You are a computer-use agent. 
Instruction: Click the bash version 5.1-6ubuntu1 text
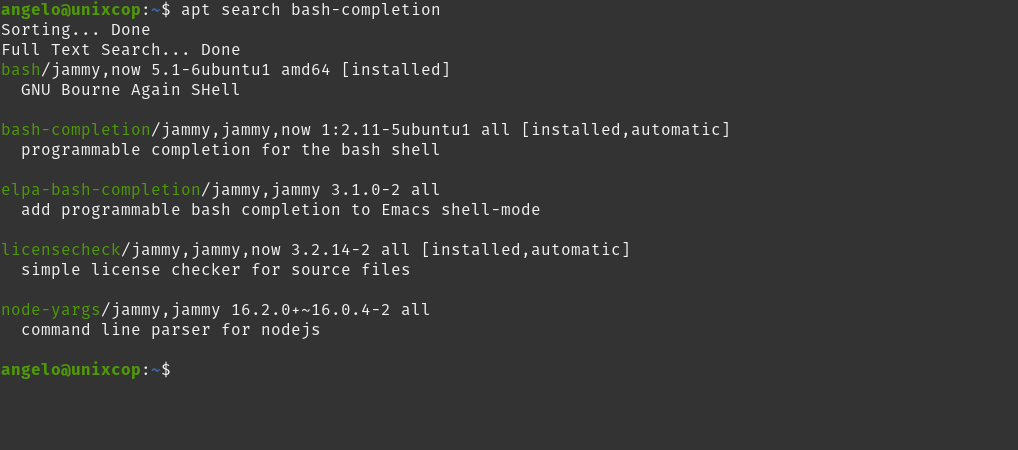coord(211,69)
